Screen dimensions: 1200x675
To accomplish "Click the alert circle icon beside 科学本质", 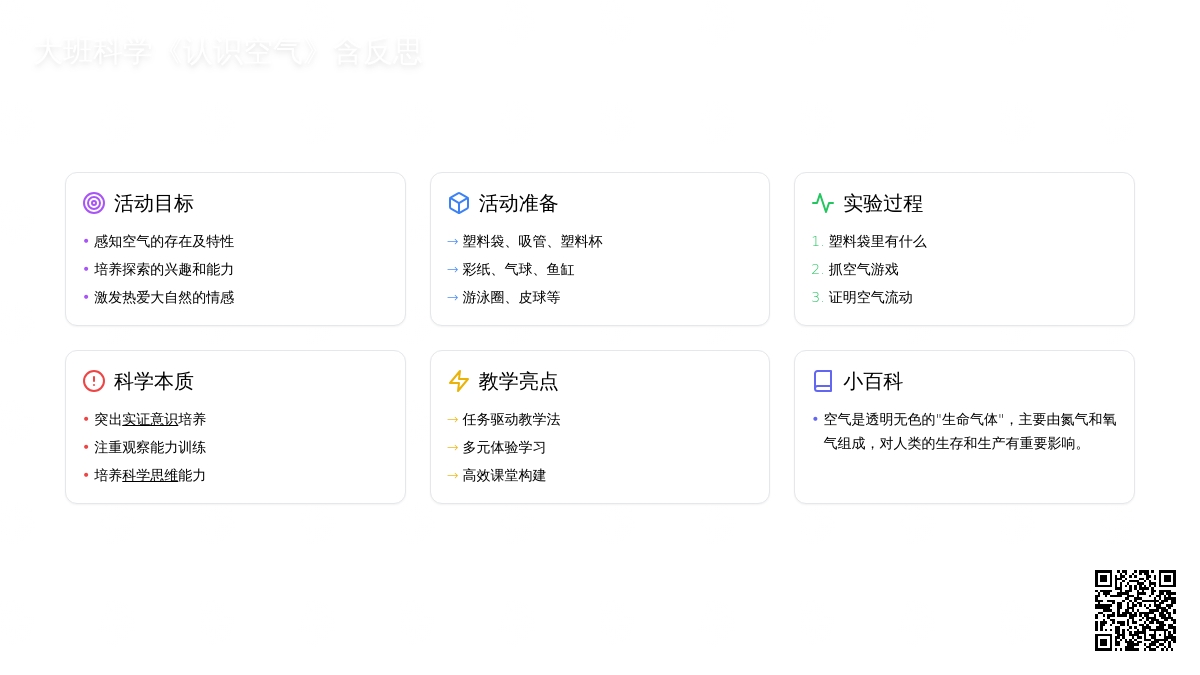I will 94,381.
